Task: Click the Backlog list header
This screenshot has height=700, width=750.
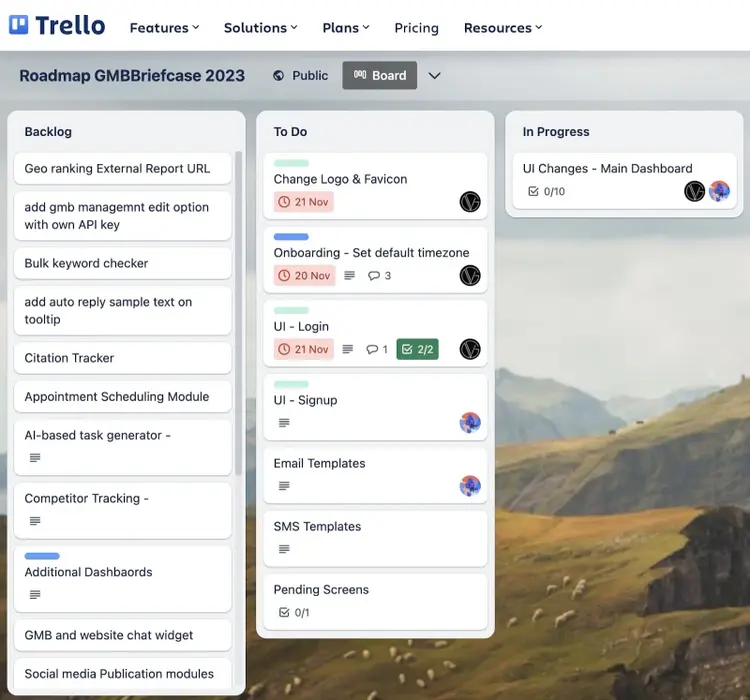Action: pyautogui.click(x=48, y=132)
